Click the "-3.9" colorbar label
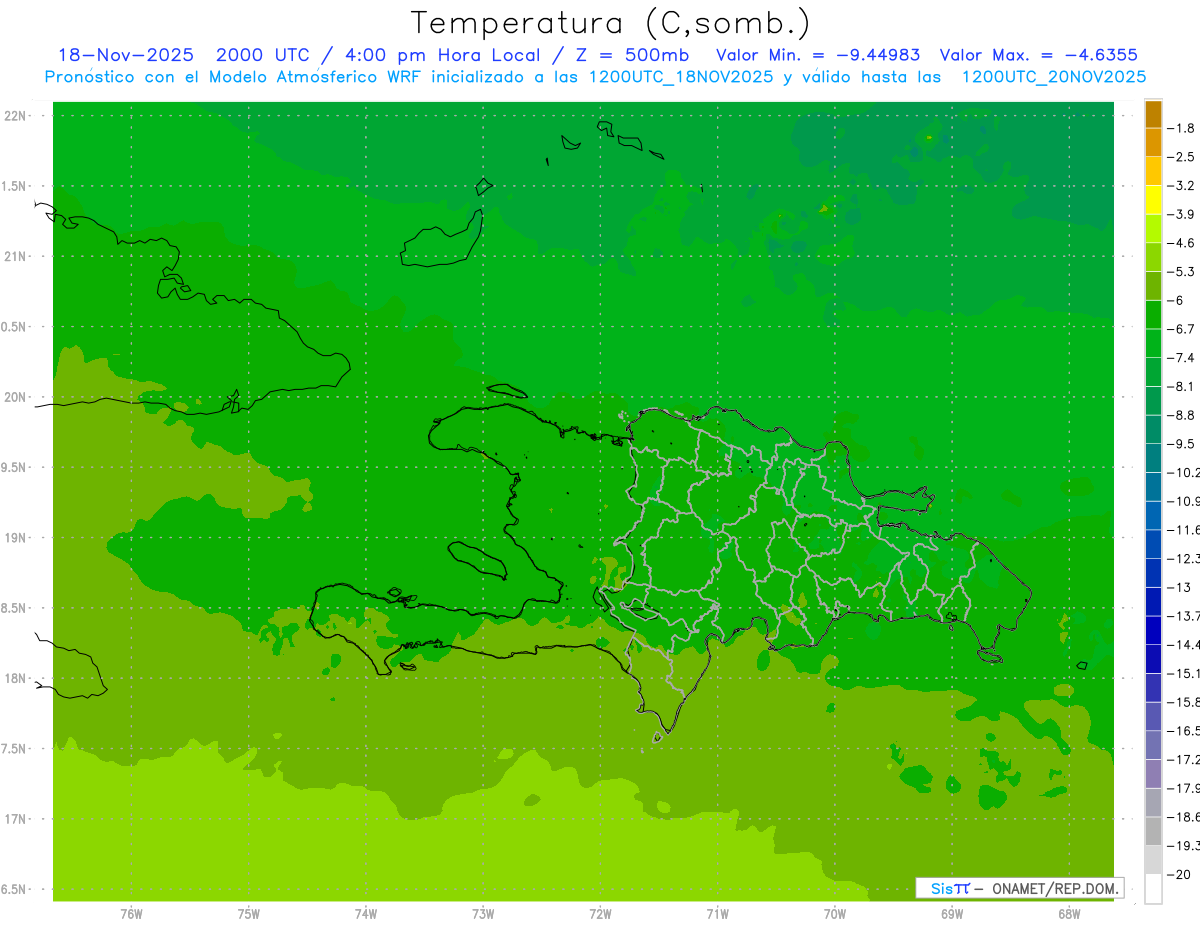 click(1181, 214)
